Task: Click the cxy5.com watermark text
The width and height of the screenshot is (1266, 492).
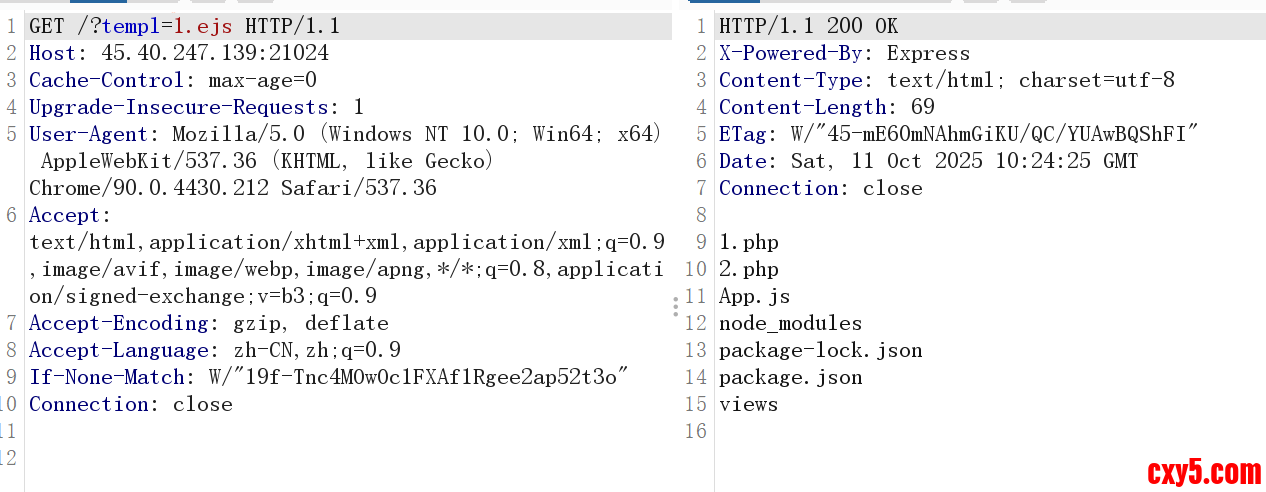Action: [x=1203, y=472]
